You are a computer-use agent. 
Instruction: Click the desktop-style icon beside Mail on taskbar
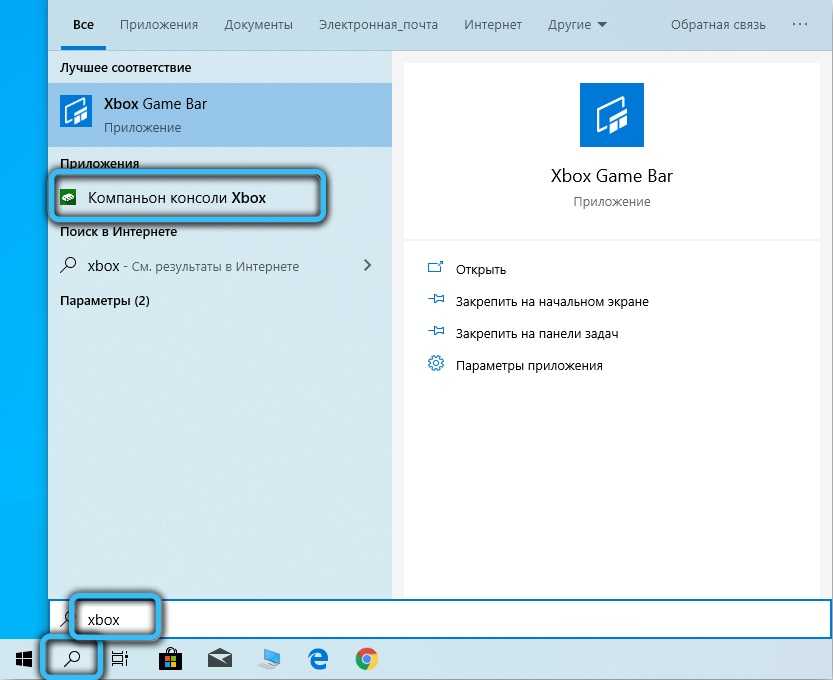tap(269, 659)
